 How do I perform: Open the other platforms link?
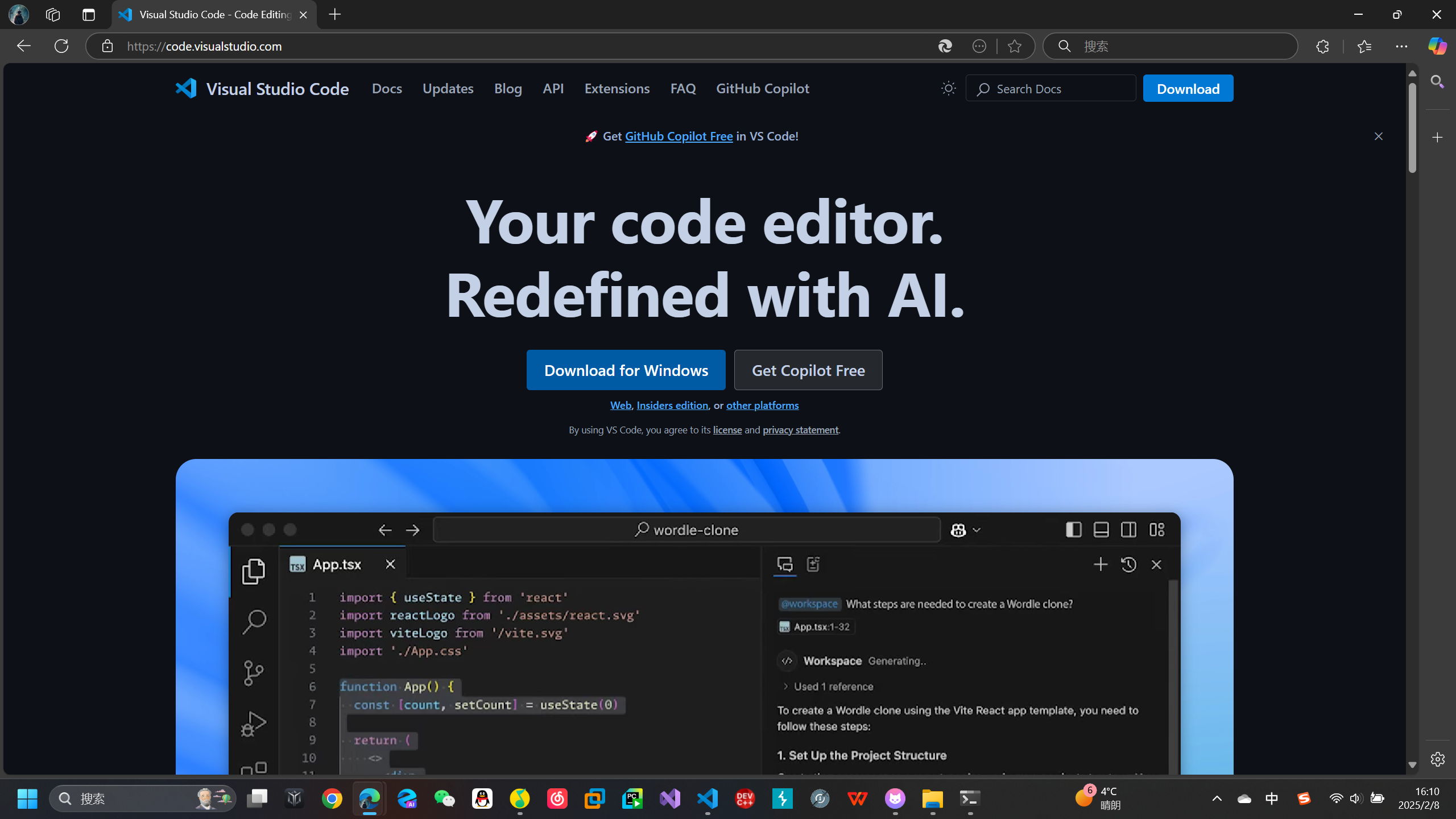click(x=762, y=405)
